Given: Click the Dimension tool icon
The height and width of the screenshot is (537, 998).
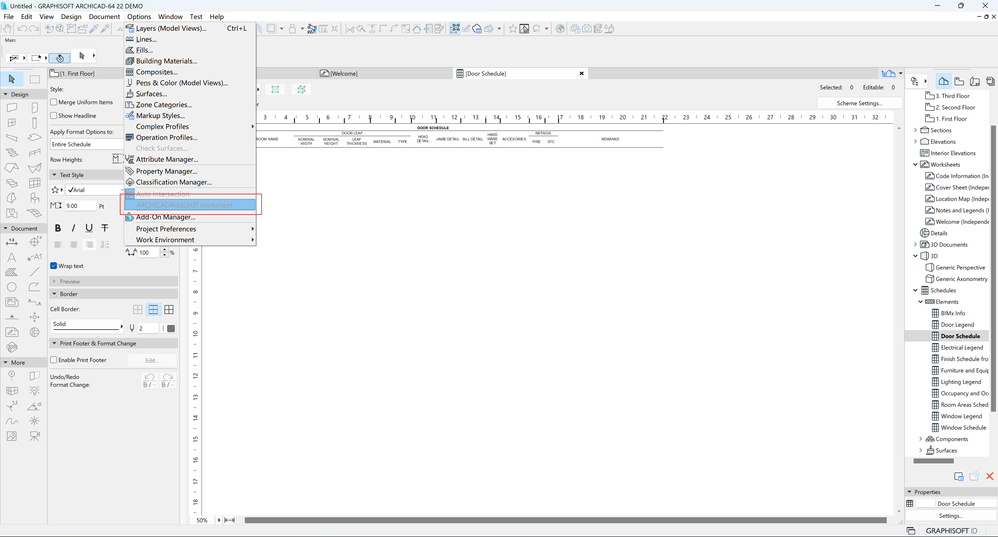Looking at the screenshot, I should tap(12, 242).
